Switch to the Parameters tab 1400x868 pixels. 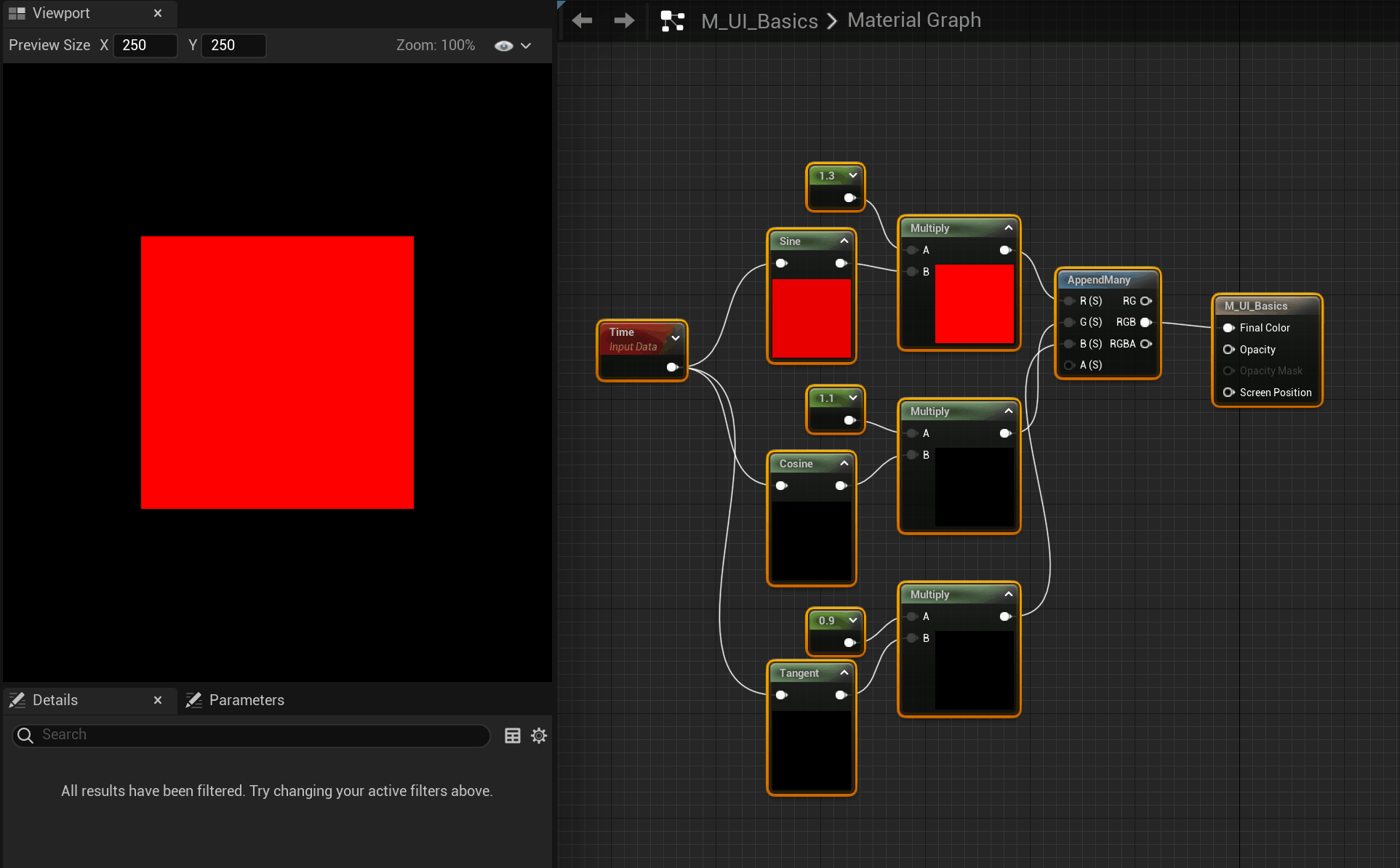pos(246,700)
